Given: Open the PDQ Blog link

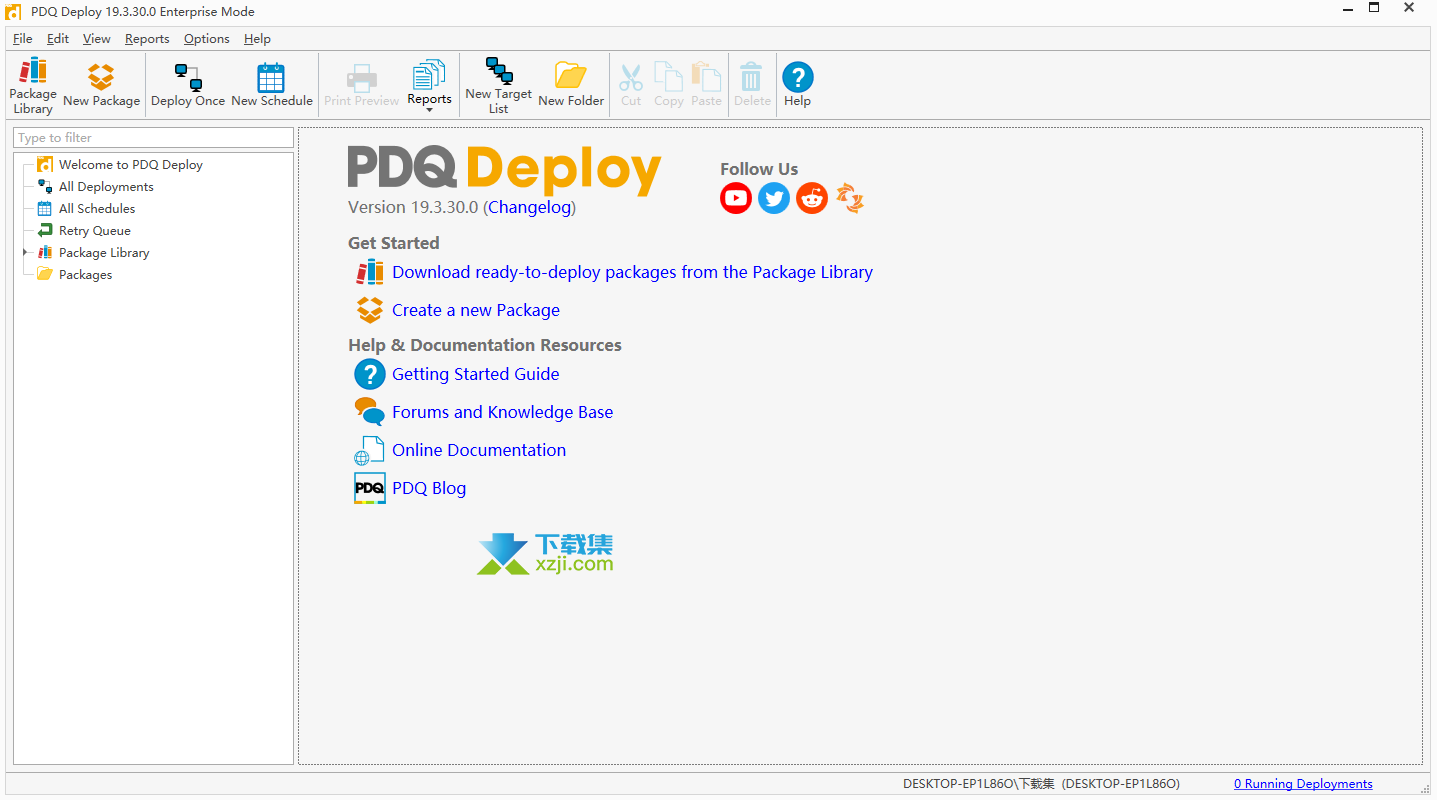Looking at the screenshot, I should coord(429,488).
